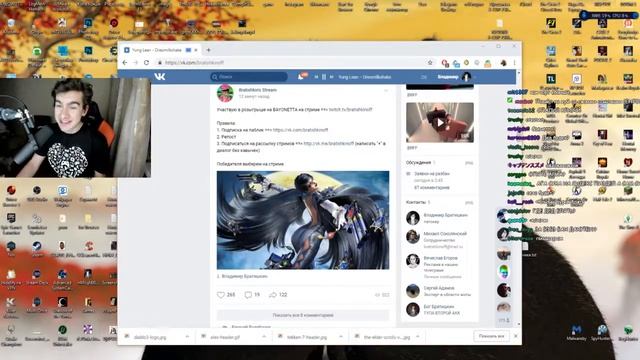Open downloaded file tekken-7-header.jpg
The width and height of the screenshot is (640, 360).
pyautogui.click(x=307, y=337)
